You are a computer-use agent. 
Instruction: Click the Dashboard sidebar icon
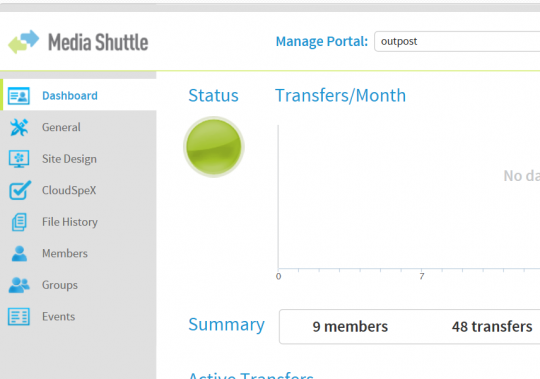[19, 95]
